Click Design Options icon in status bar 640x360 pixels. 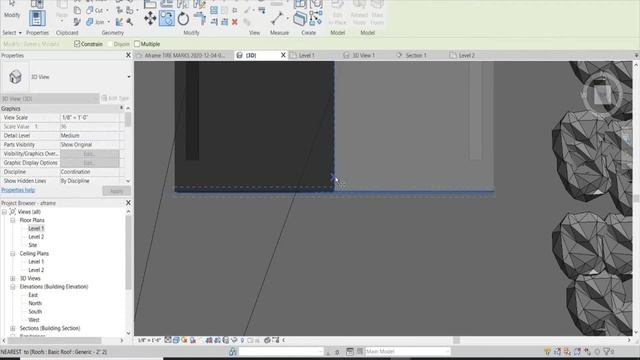[x=350, y=351]
